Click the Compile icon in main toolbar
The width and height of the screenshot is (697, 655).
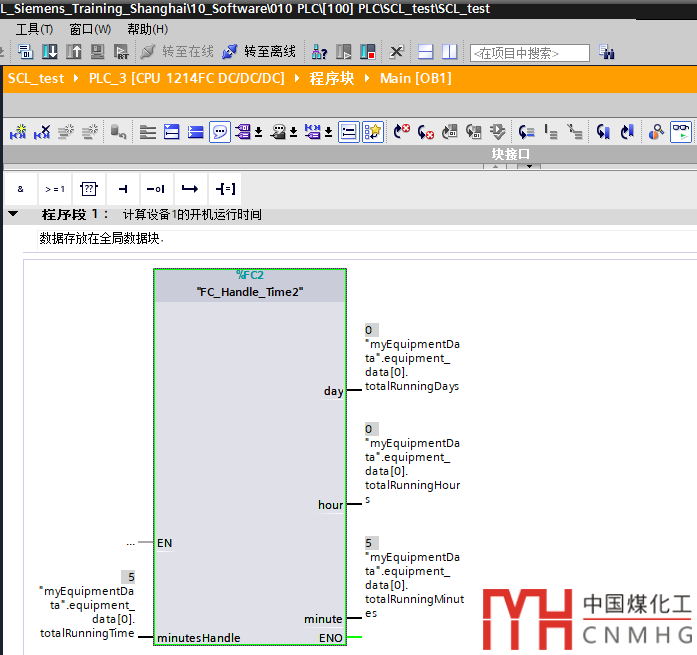point(25,52)
